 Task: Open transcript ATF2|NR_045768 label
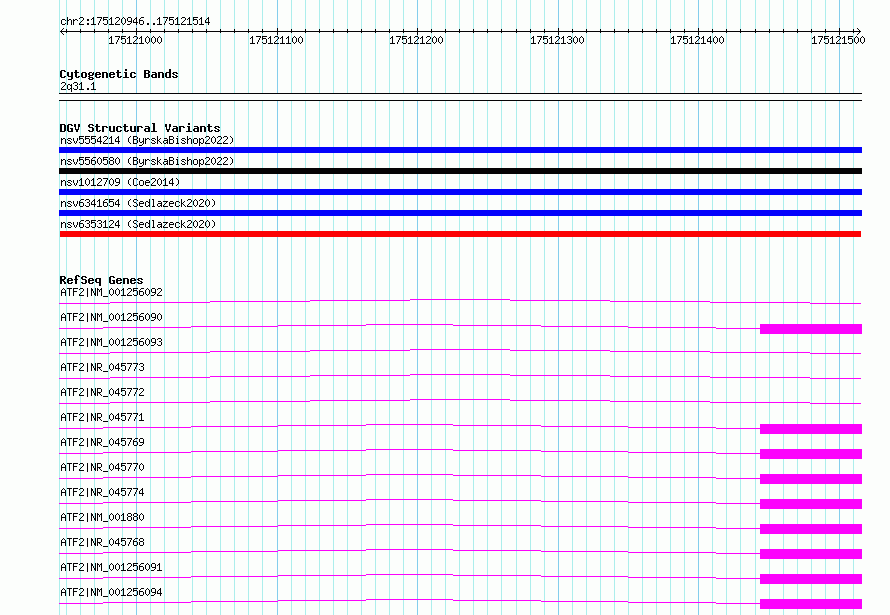pyautogui.click(x=102, y=542)
